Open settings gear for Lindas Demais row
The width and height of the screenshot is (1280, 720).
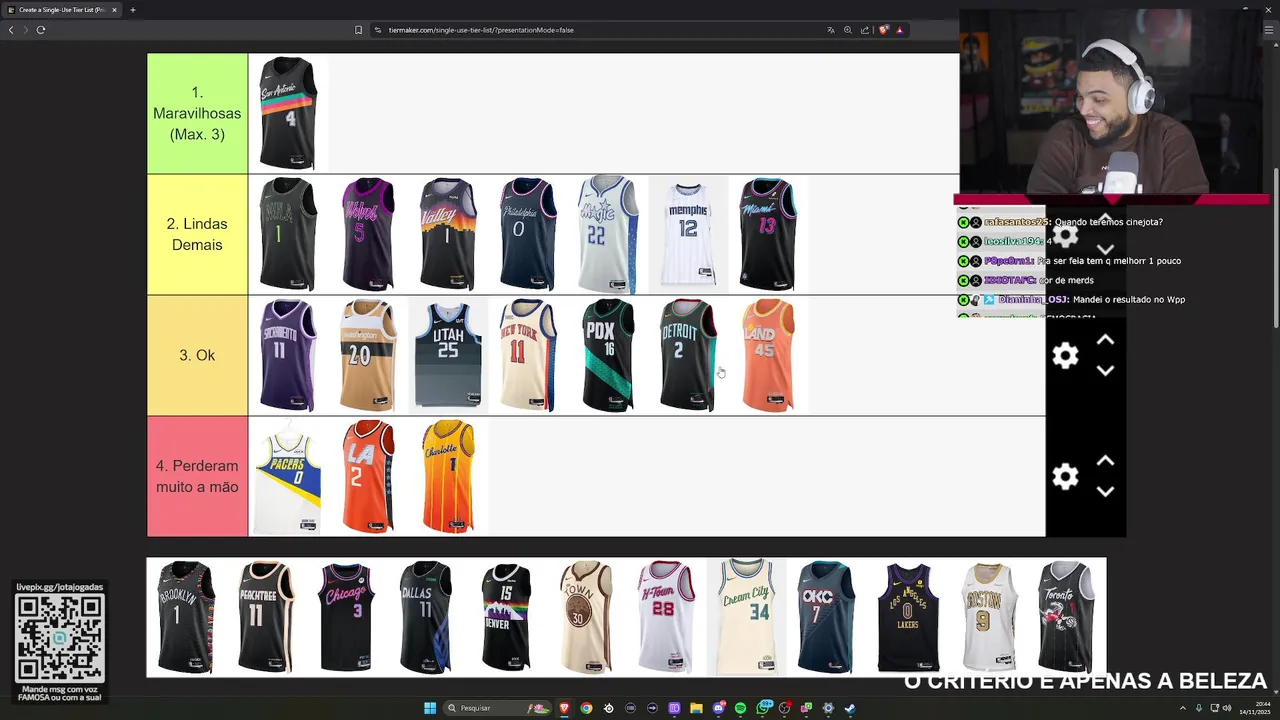[x=1066, y=236]
